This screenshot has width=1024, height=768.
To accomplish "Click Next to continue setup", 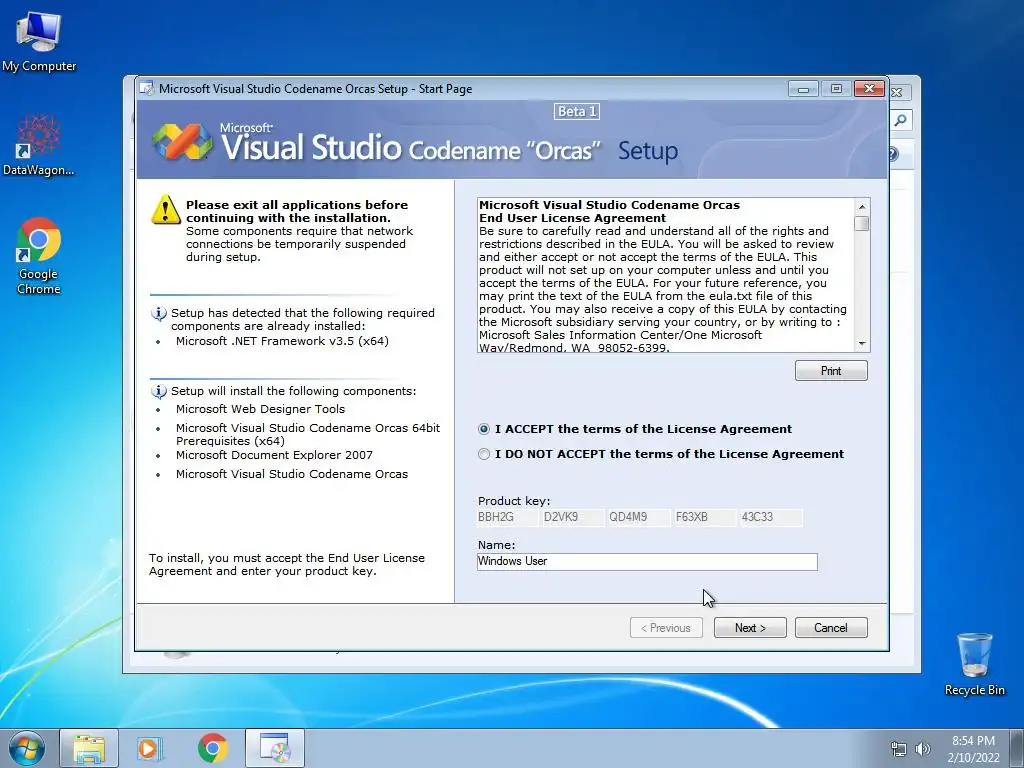I will (750, 628).
